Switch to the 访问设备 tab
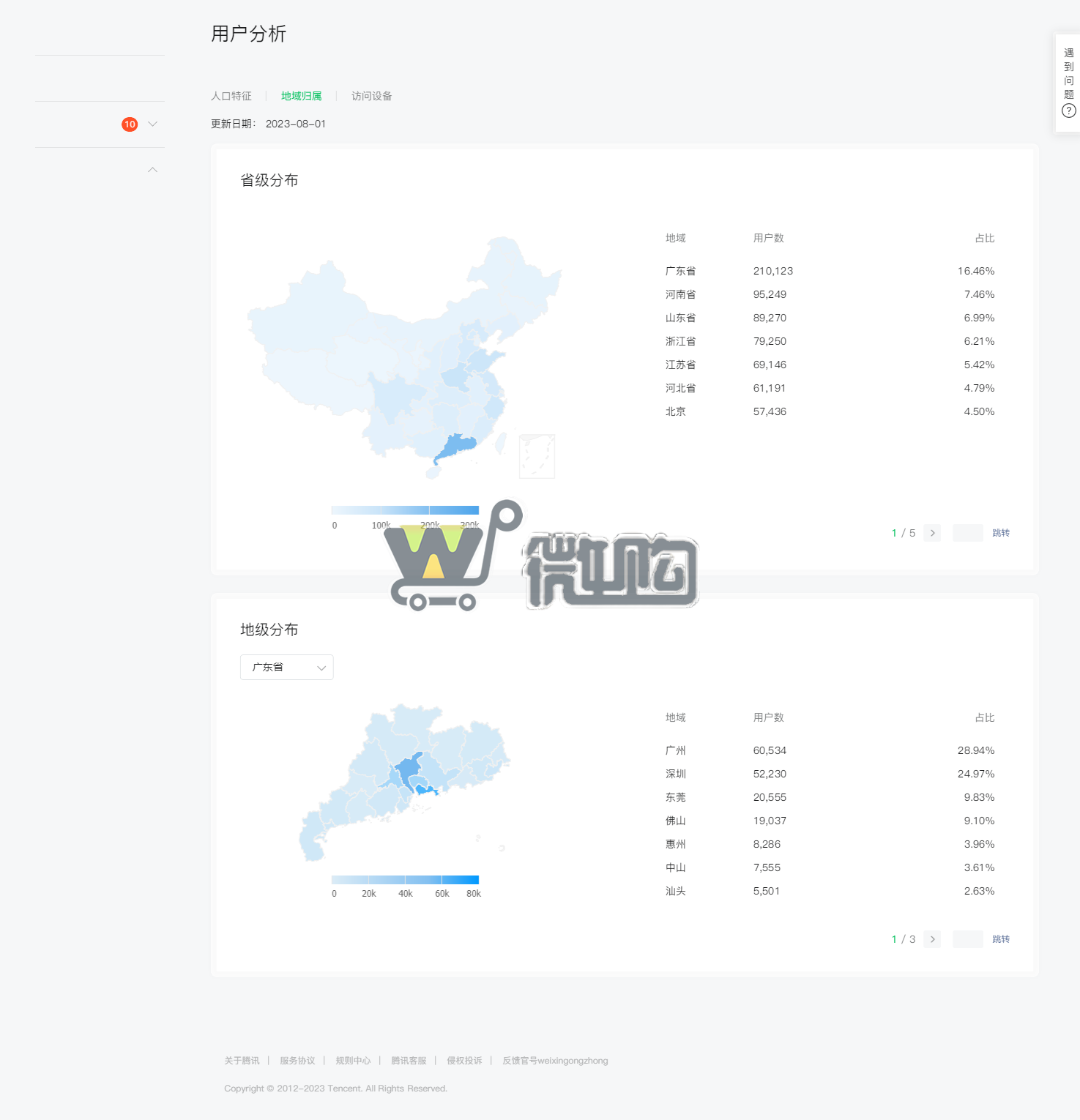Viewport: 1080px width, 1120px height. [370, 96]
